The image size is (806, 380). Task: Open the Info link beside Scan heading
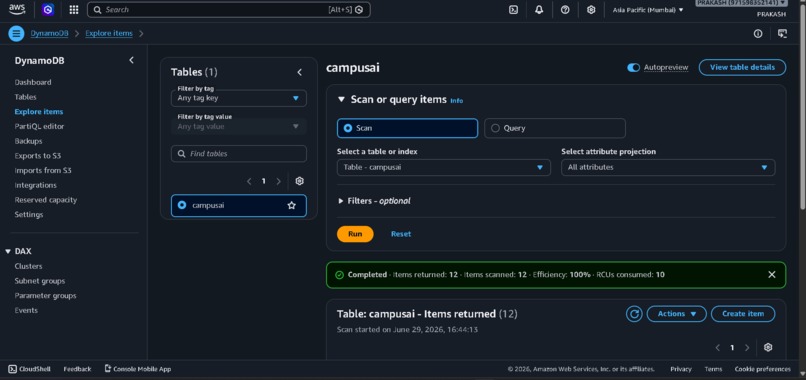pos(456,101)
